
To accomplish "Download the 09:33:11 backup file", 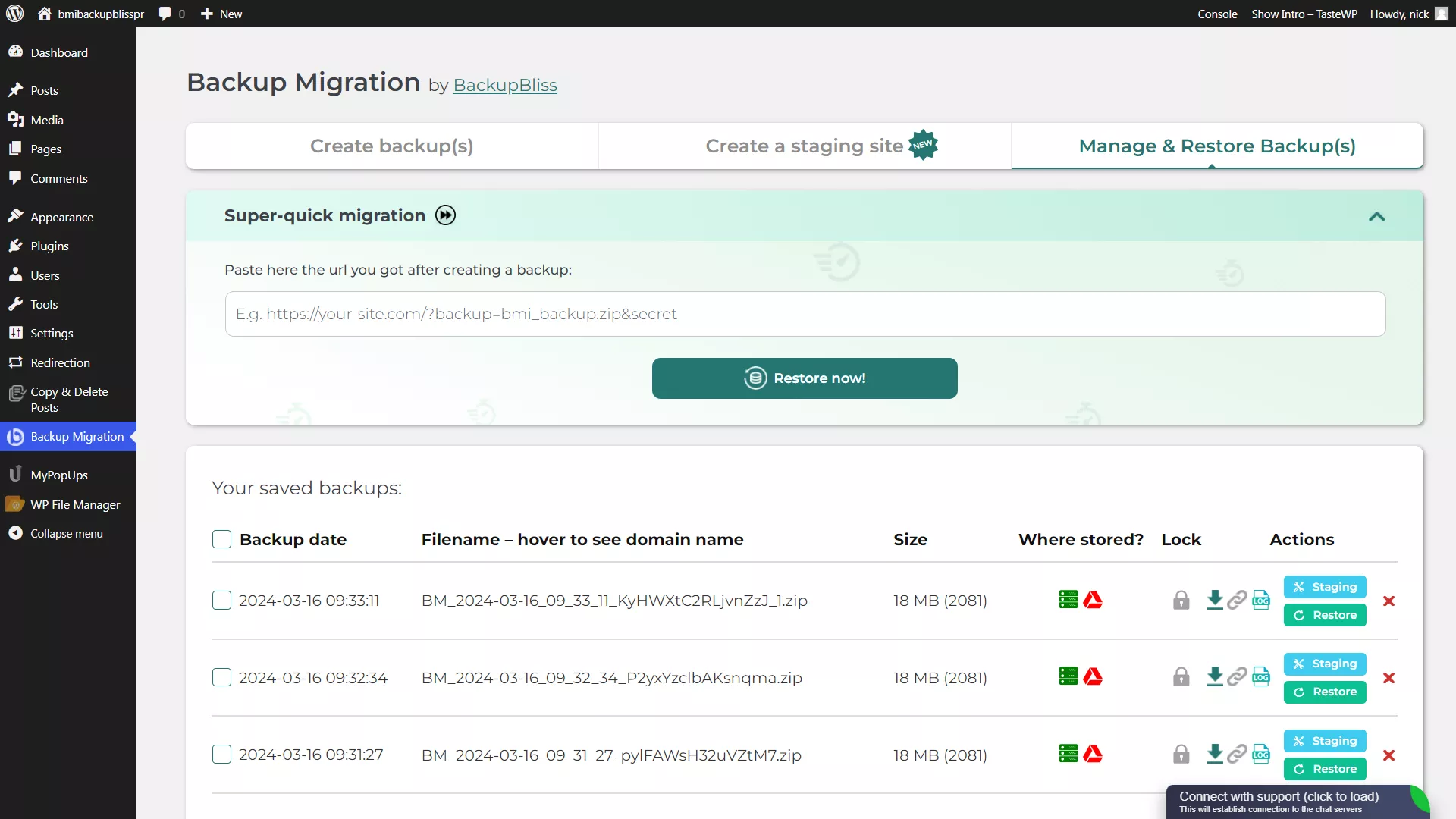I will pos(1214,600).
